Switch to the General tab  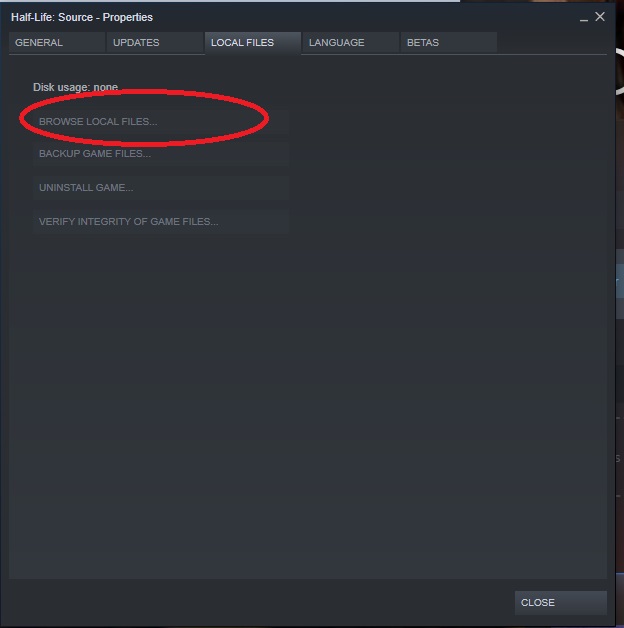57,42
